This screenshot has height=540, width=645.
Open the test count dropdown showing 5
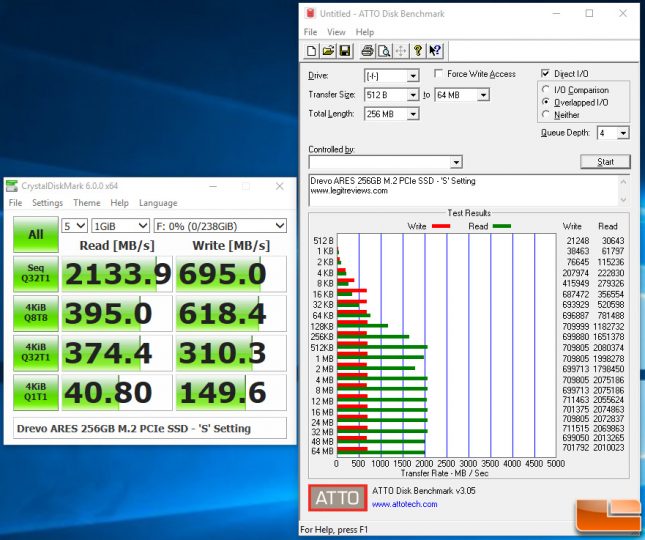pyautogui.click(x=74, y=226)
